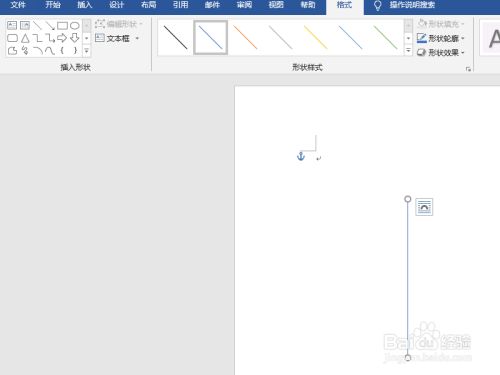Choose the rectangle shape
This screenshot has width=500, height=375.
tap(62, 25)
